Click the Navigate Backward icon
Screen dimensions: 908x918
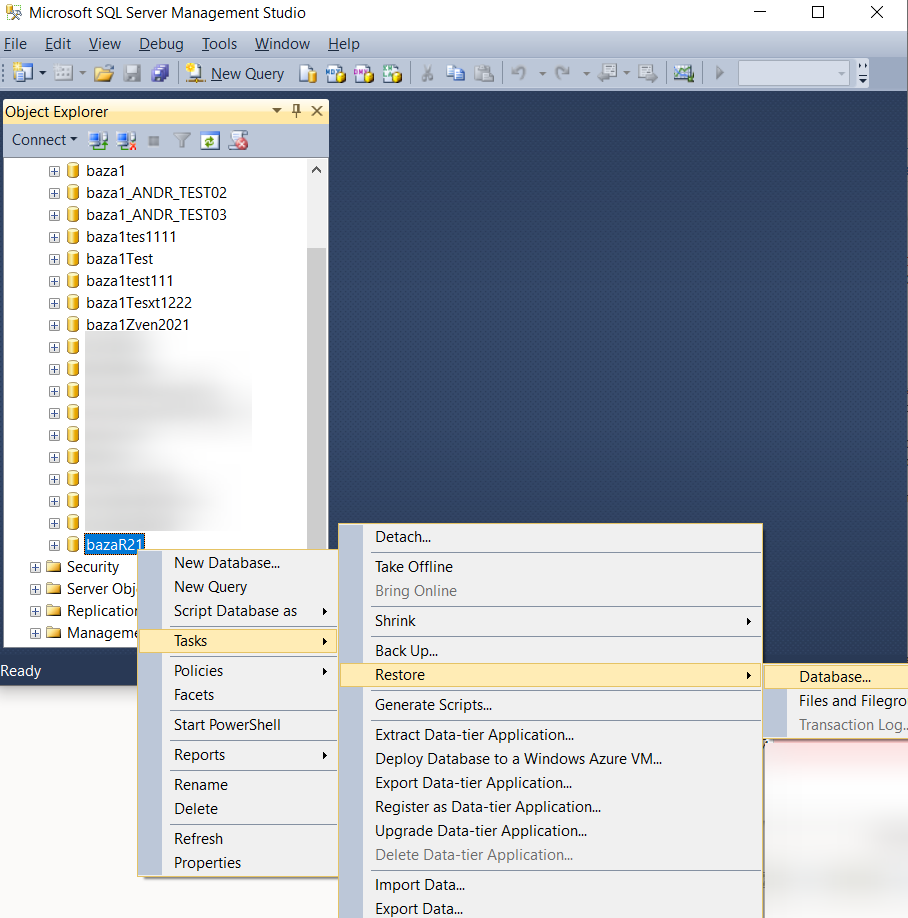coord(608,73)
